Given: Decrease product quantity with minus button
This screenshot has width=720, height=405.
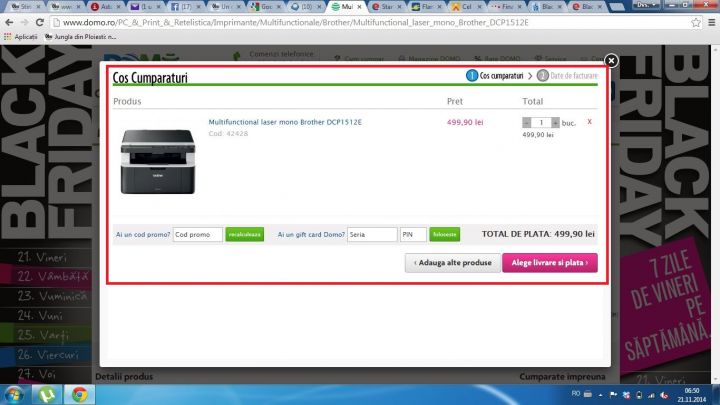Looking at the screenshot, I should tap(527, 122).
